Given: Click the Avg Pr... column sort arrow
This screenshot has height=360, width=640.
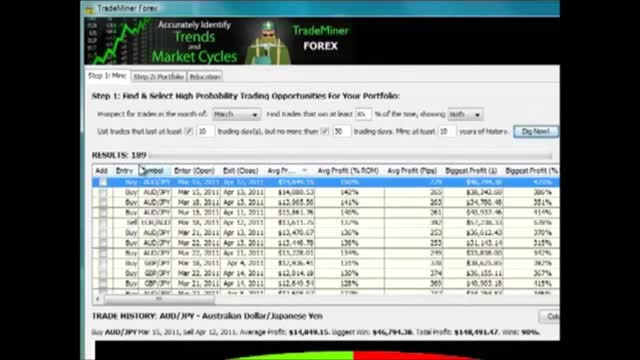Looking at the screenshot, I should point(304,171).
